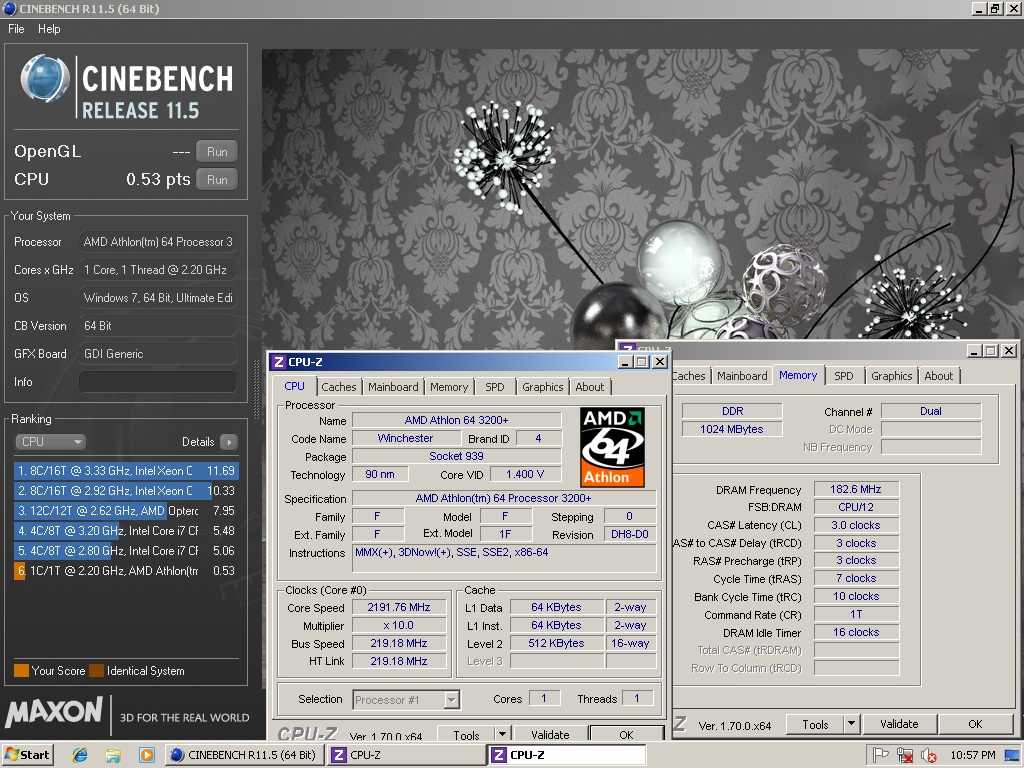The width and height of the screenshot is (1024, 768).
Task: Select SPD tab in back CPU-Z window
Action: (x=844, y=376)
